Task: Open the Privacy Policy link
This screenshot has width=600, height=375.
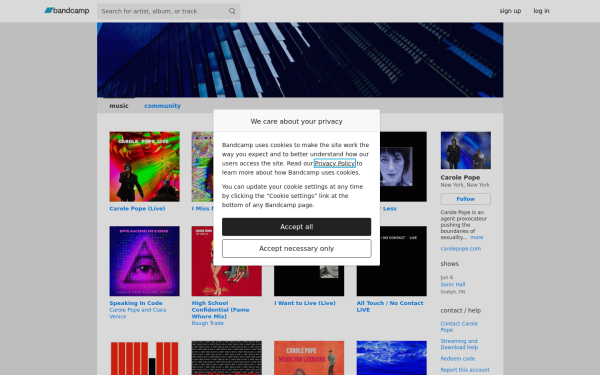Action: (334, 163)
